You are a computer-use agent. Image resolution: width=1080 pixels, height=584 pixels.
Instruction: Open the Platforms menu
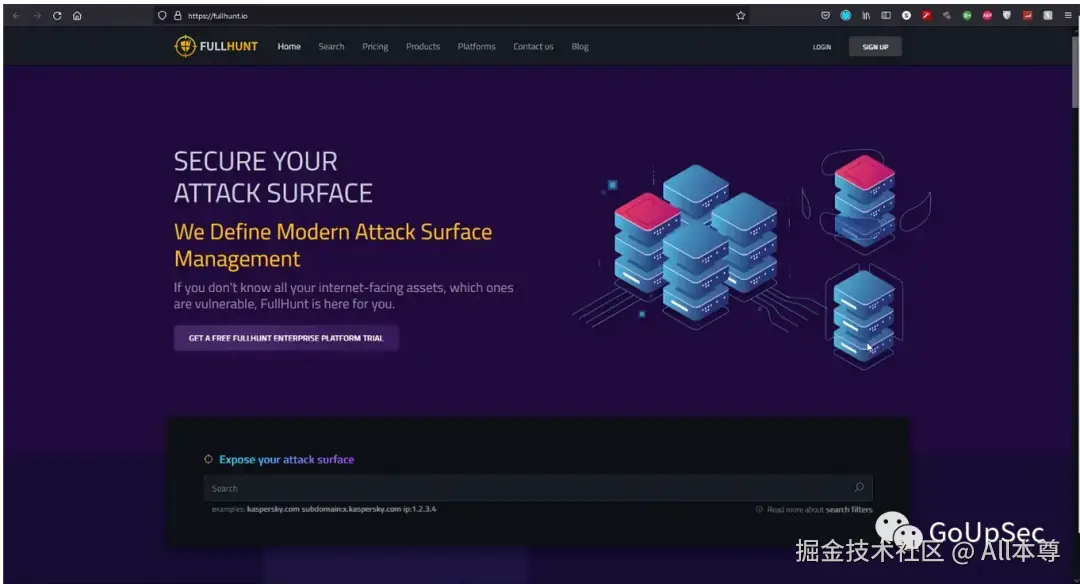click(477, 47)
